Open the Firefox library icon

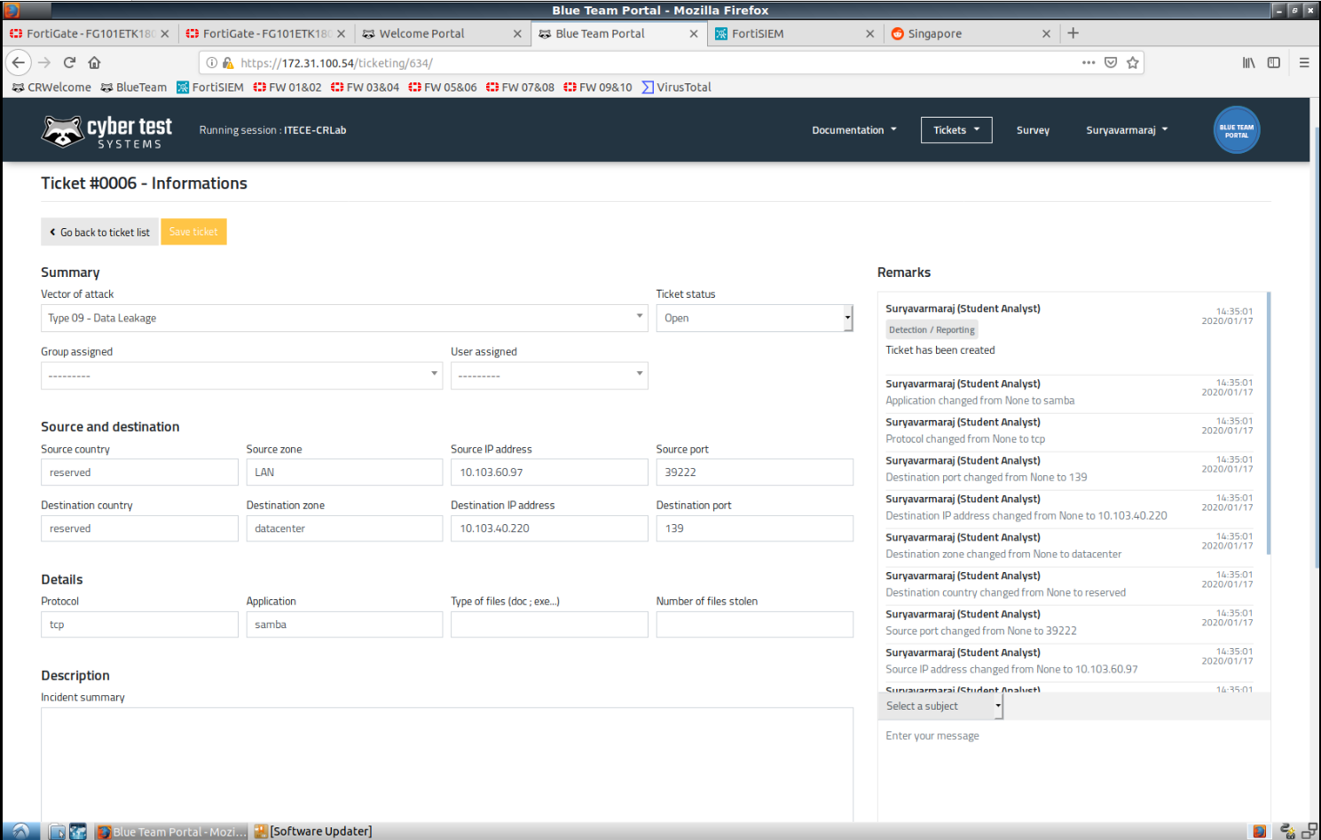point(1249,62)
